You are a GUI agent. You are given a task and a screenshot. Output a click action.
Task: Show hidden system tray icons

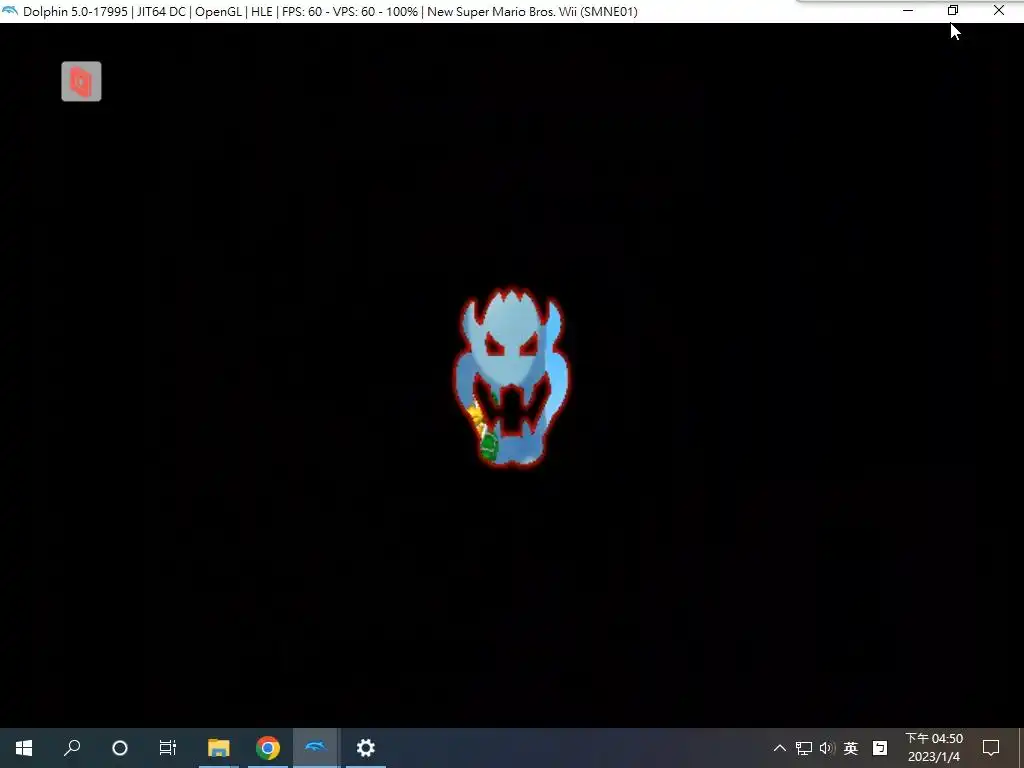[780, 748]
